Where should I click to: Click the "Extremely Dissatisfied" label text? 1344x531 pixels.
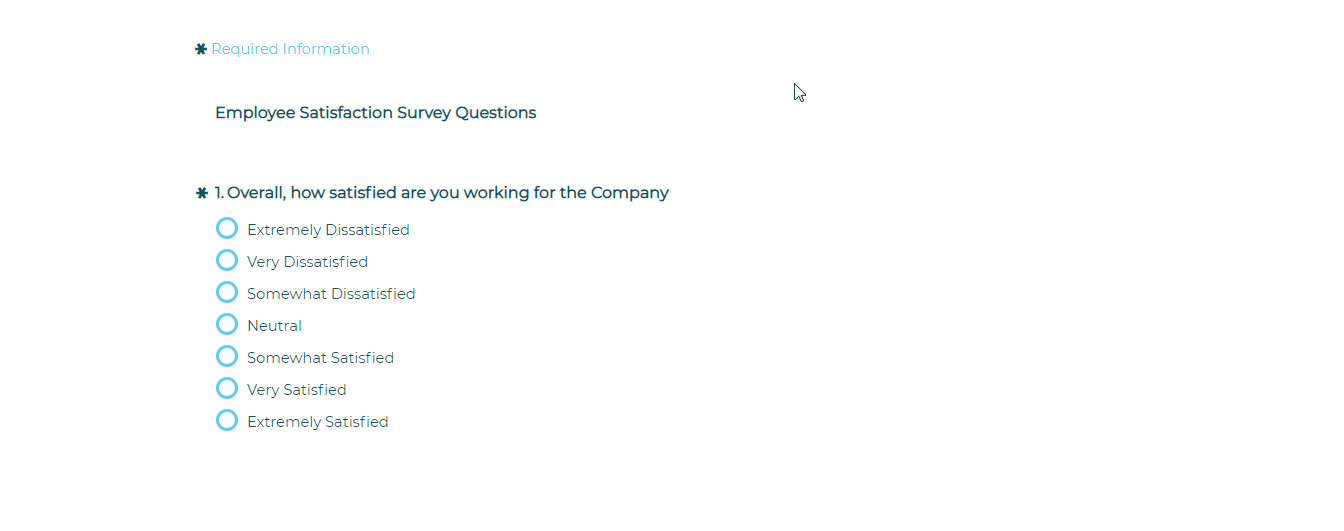click(328, 230)
